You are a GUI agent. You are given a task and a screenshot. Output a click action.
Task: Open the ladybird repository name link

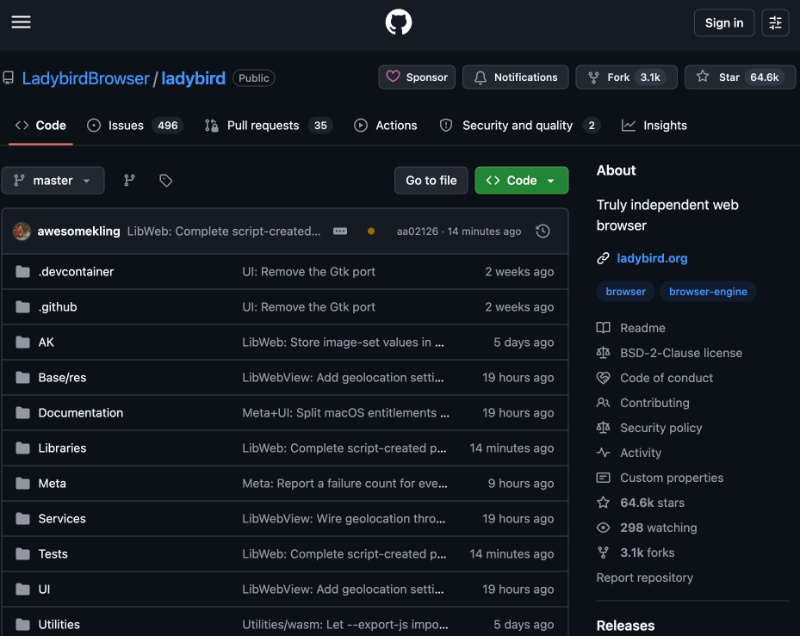coord(193,78)
